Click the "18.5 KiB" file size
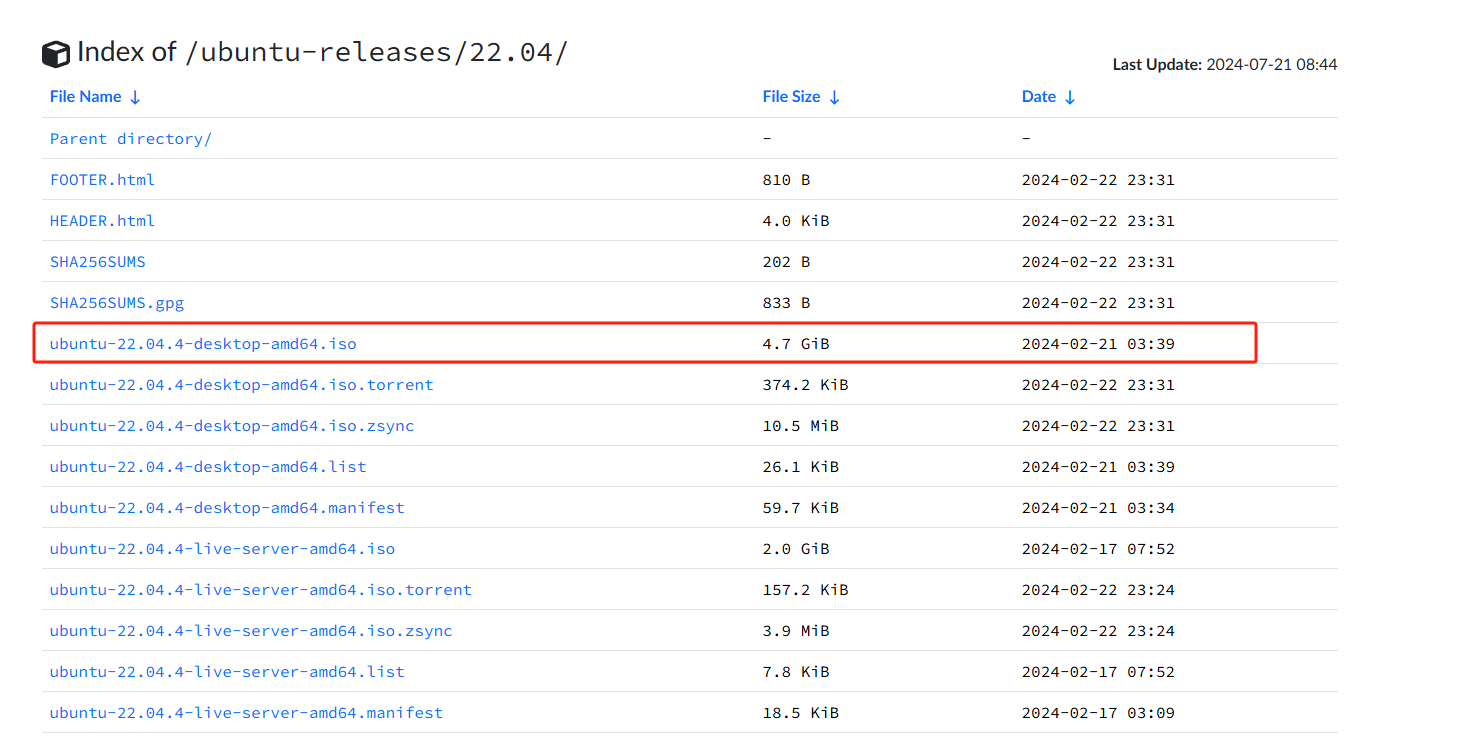Viewport: 1476px width, 750px height. [x=801, y=713]
